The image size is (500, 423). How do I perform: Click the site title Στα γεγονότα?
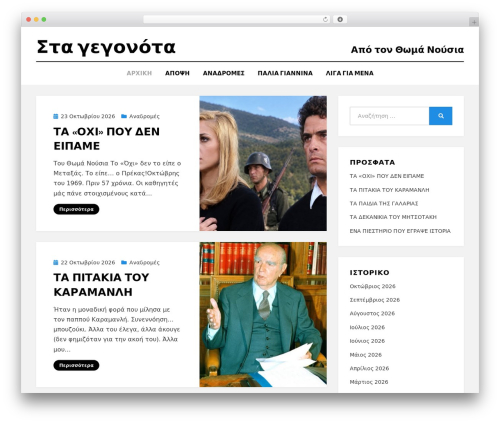click(x=106, y=47)
